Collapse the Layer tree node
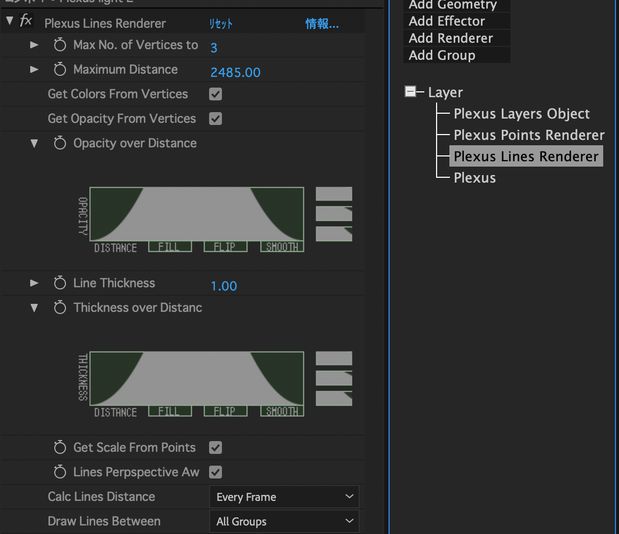Screen dimensions: 619x534 410,92
